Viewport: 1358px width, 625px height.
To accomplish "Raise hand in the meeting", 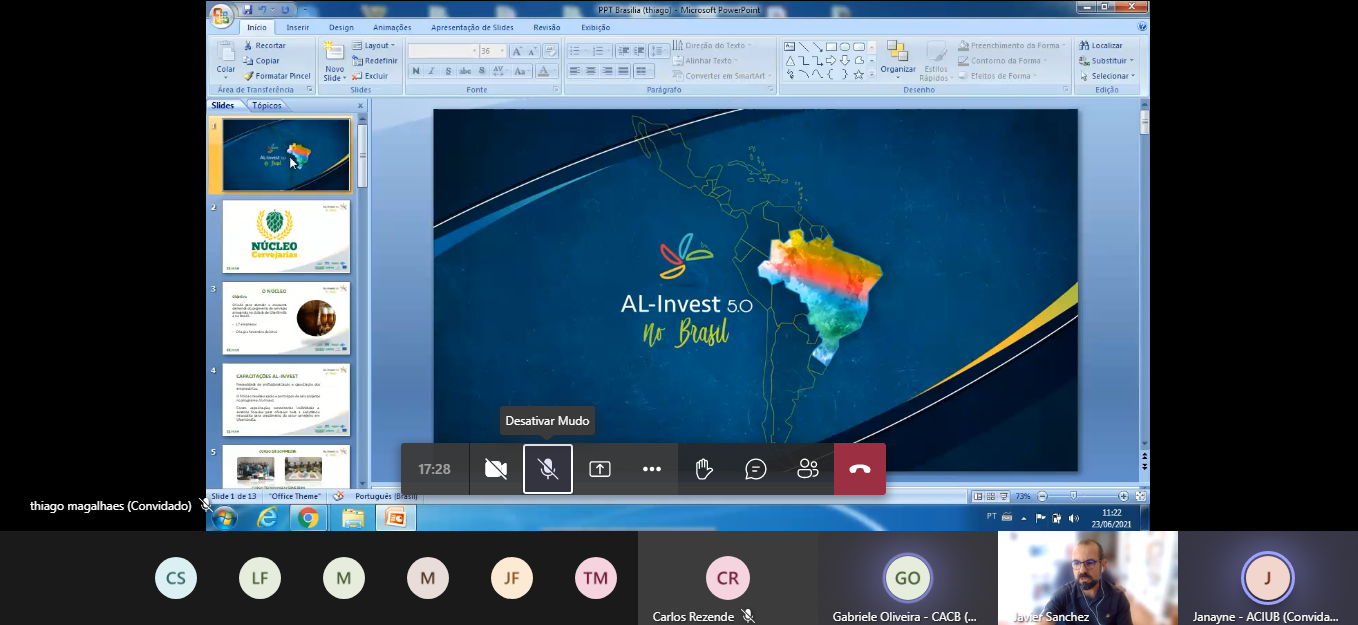I will click(704, 469).
